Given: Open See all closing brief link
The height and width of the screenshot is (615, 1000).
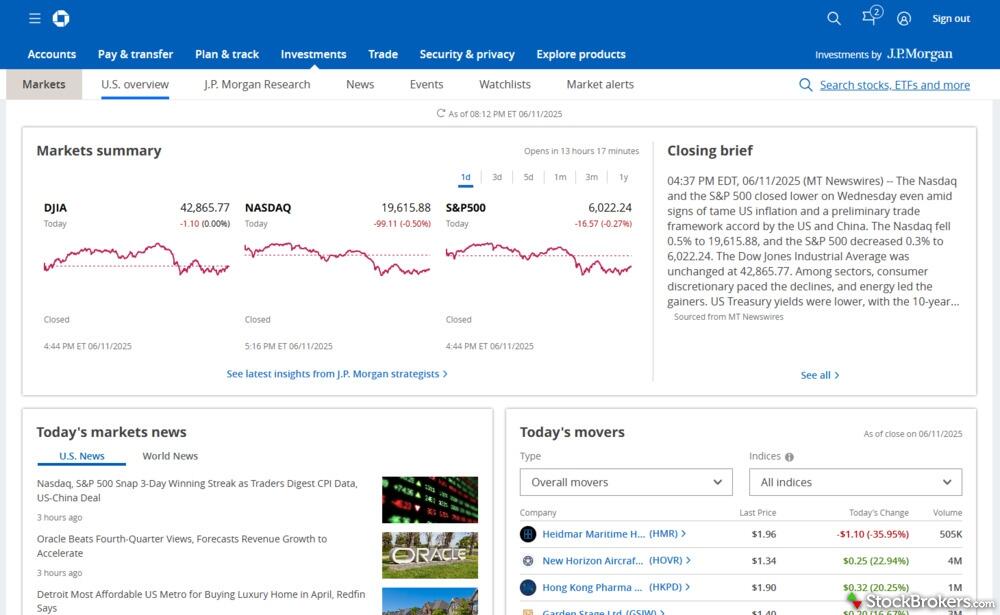Looking at the screenshot, I should (x=819, y=375).
